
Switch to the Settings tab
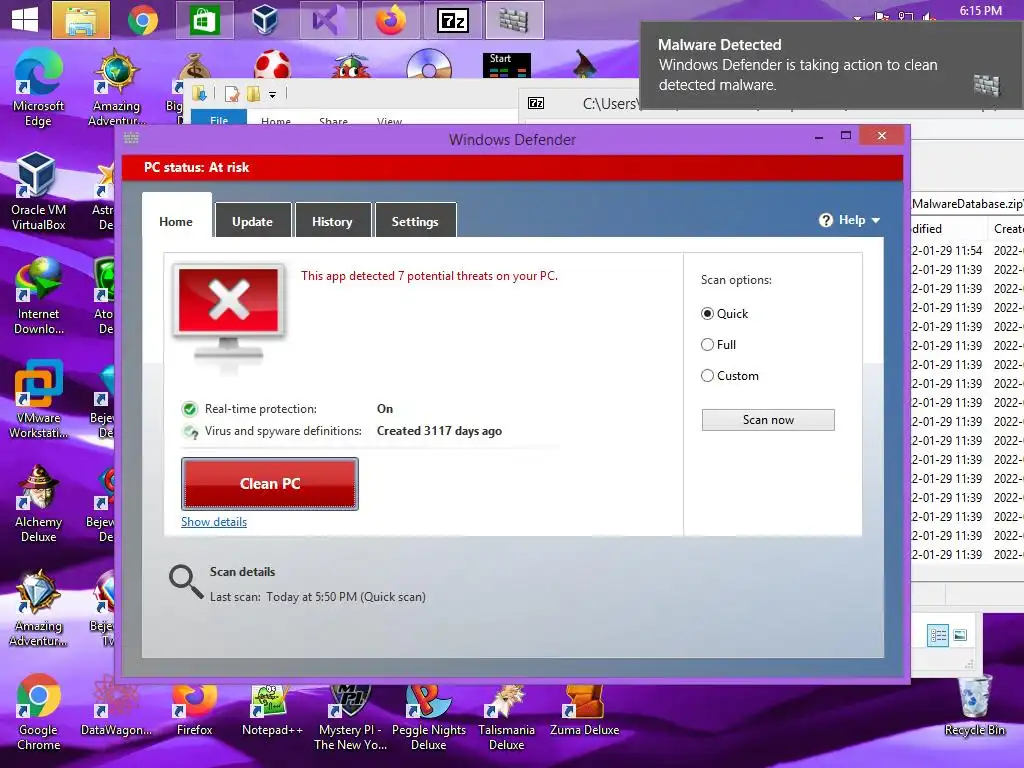[415, 221]
